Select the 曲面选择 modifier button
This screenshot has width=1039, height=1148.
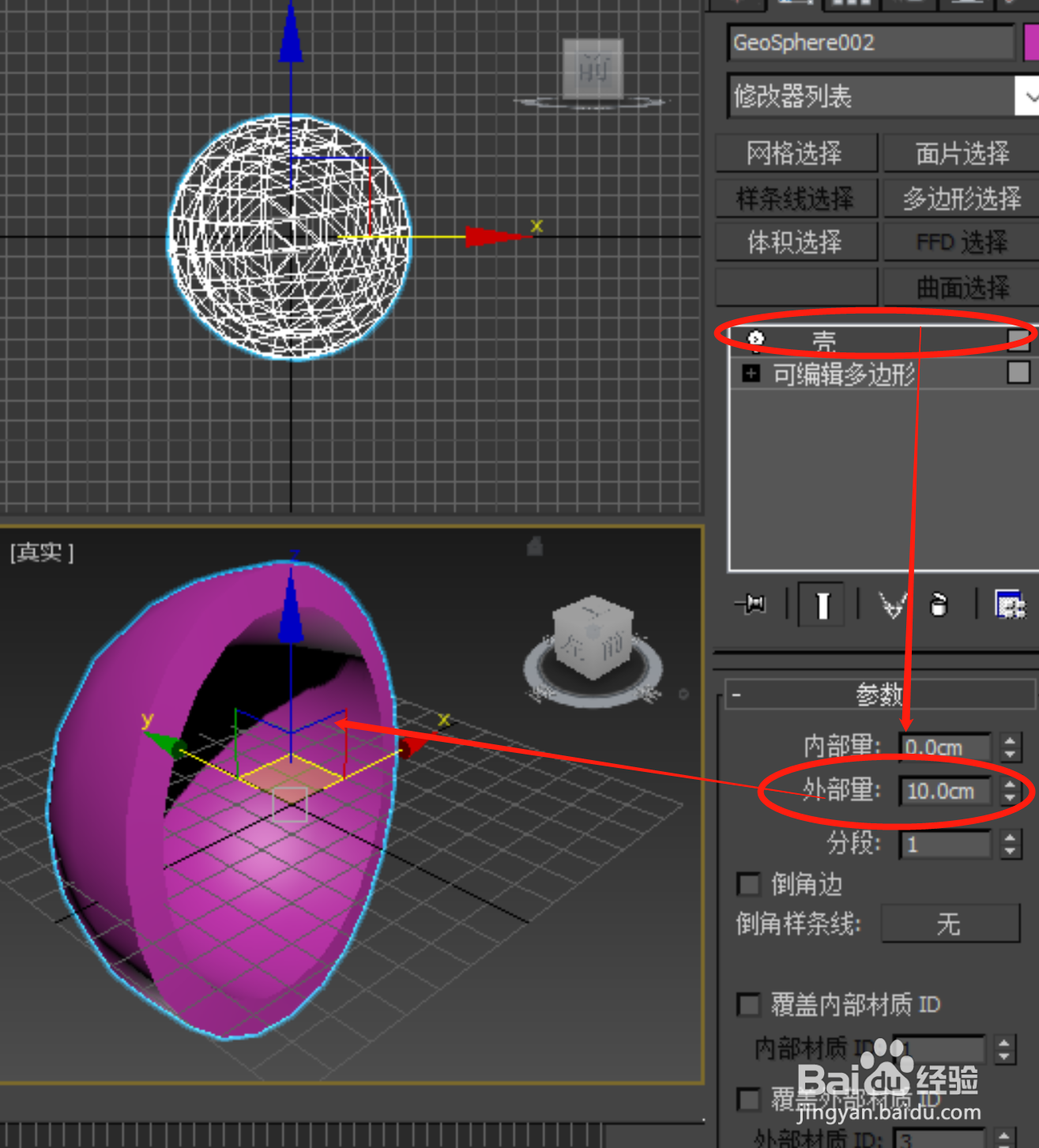[959, 286]
